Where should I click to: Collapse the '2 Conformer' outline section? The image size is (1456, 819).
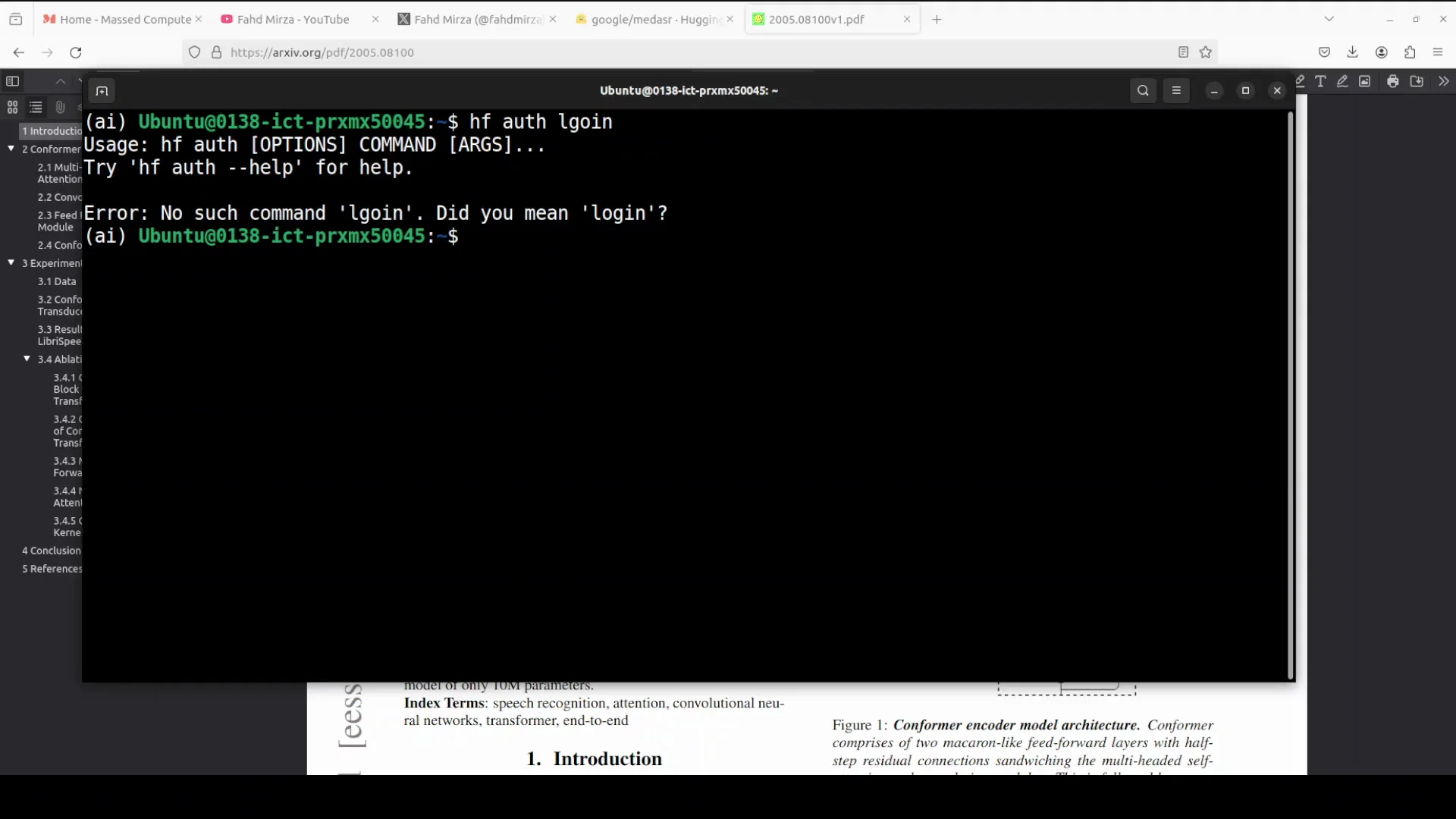[11, 149]
